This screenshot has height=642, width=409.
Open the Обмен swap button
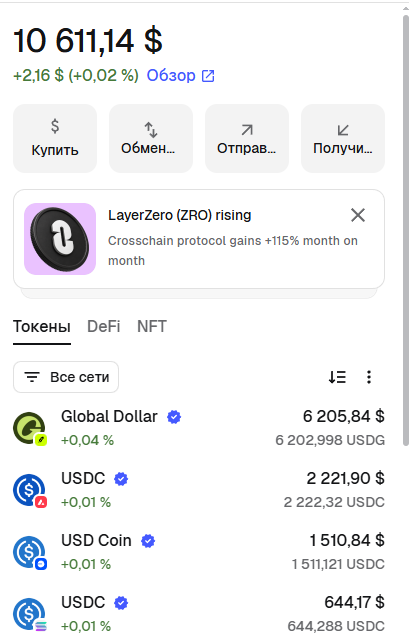pyautogui.click(x=151, y=138)
